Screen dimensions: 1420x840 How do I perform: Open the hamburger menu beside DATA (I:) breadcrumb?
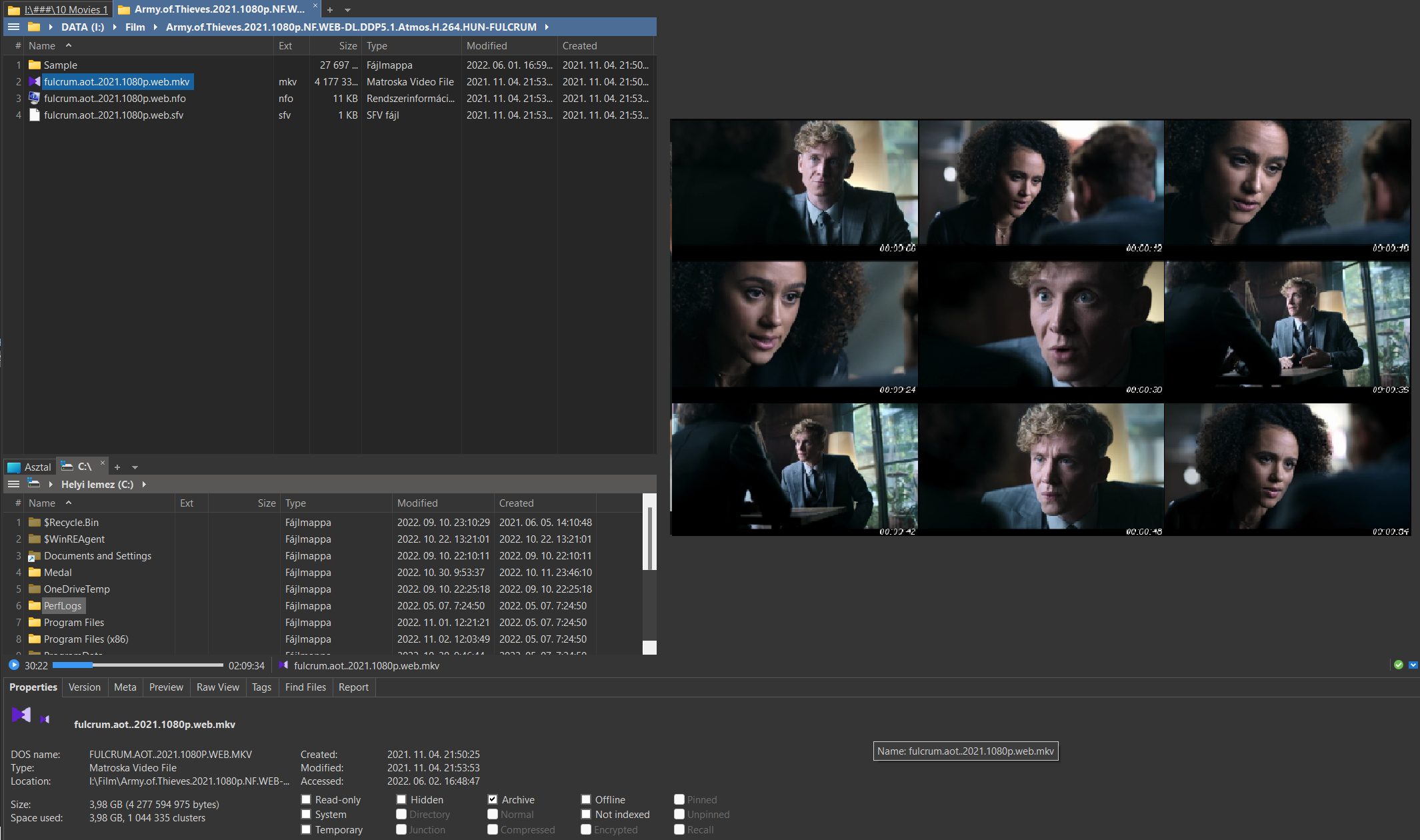tap(13, 27)
